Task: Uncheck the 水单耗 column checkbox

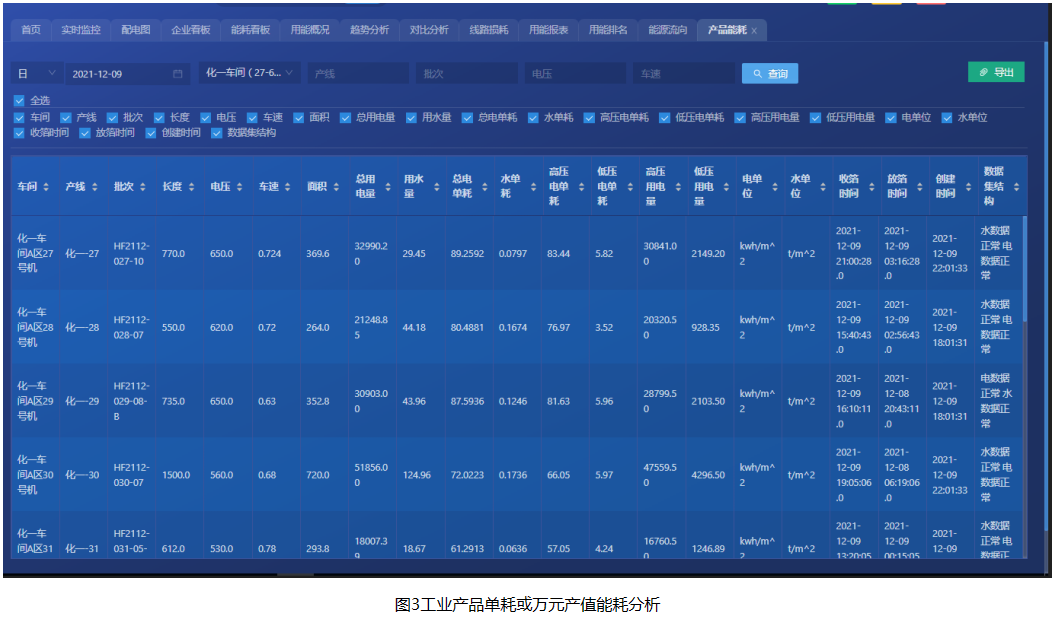Action: point(533,117)
